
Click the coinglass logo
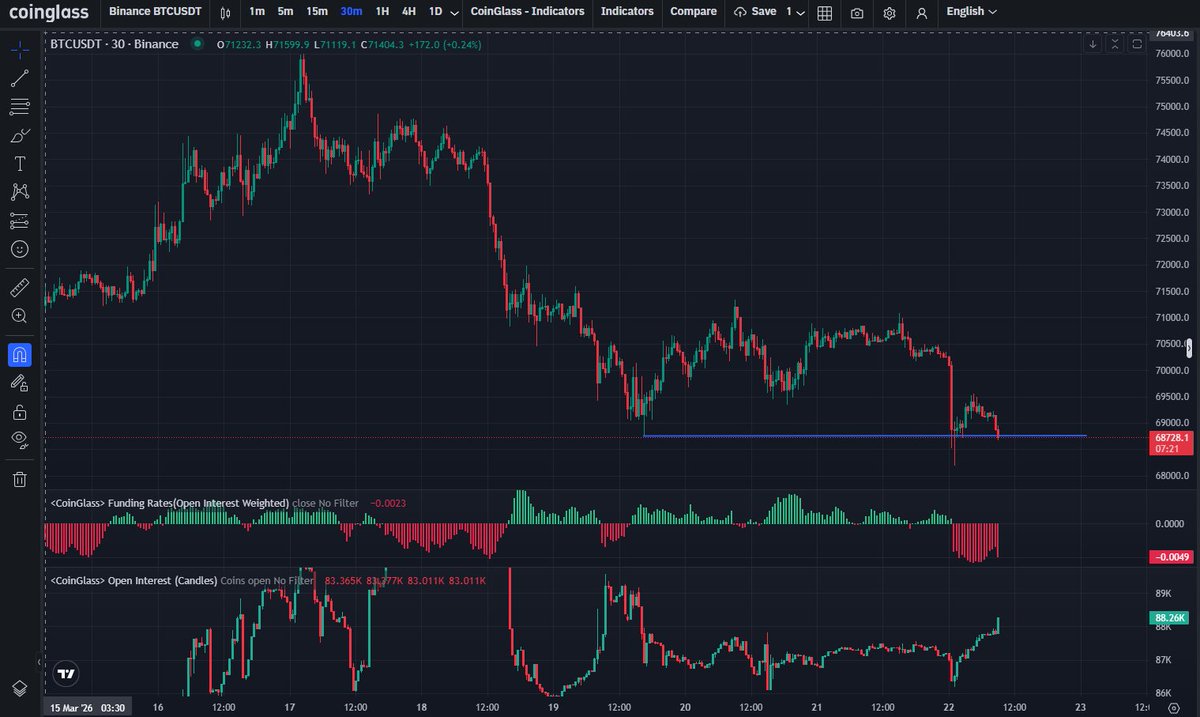click(48, 12)
